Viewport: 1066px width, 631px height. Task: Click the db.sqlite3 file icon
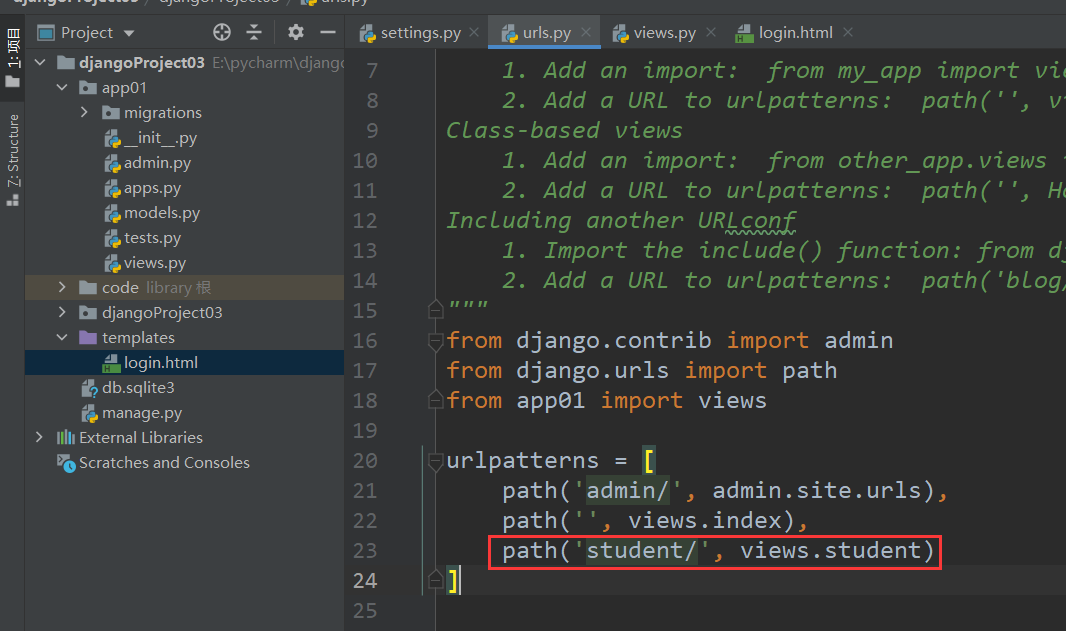89,388
